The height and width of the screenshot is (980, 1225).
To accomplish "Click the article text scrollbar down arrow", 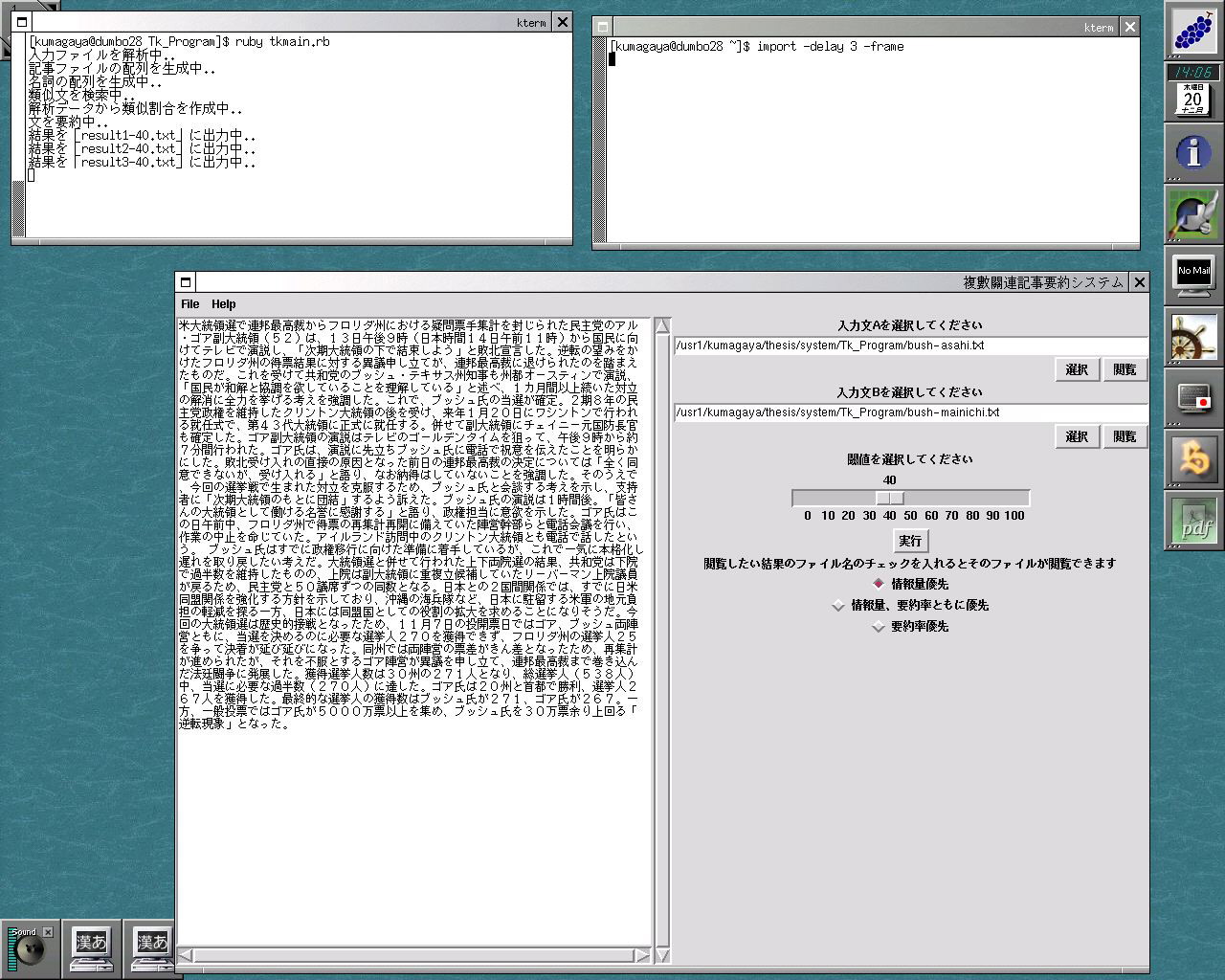I will (x=662, y=954).
